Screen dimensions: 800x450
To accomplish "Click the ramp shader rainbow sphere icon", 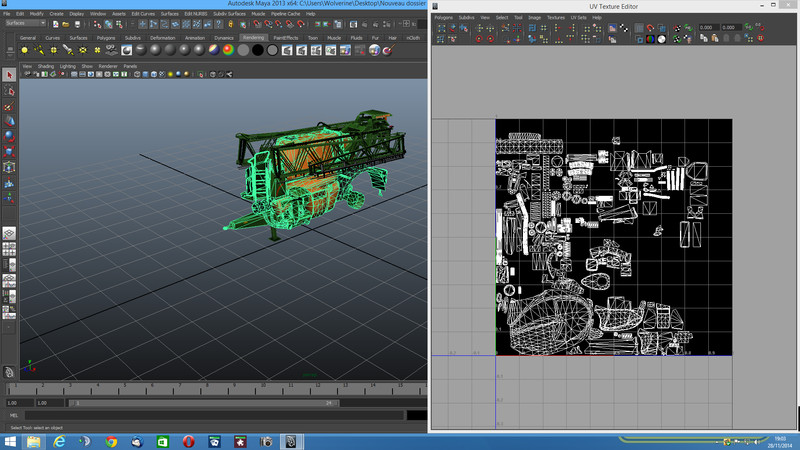I will click(228, 49).
